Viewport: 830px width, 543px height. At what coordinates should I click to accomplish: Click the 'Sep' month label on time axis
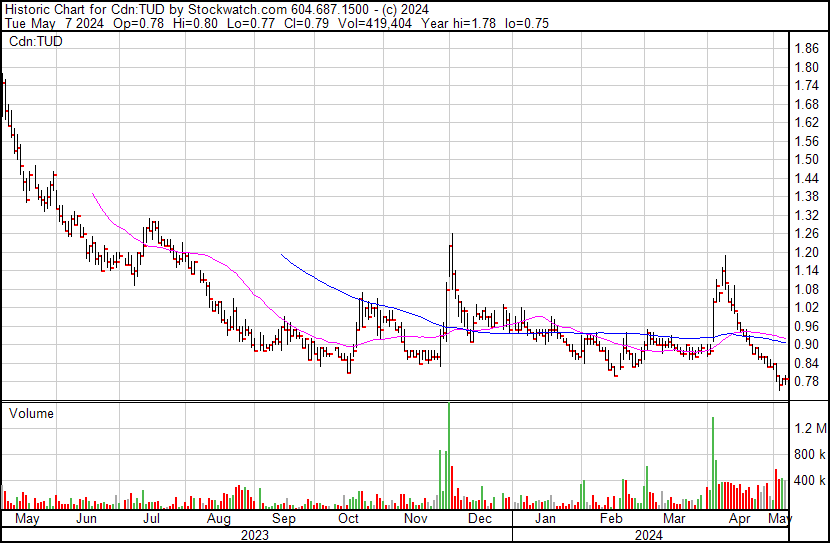tap(284, 519)
